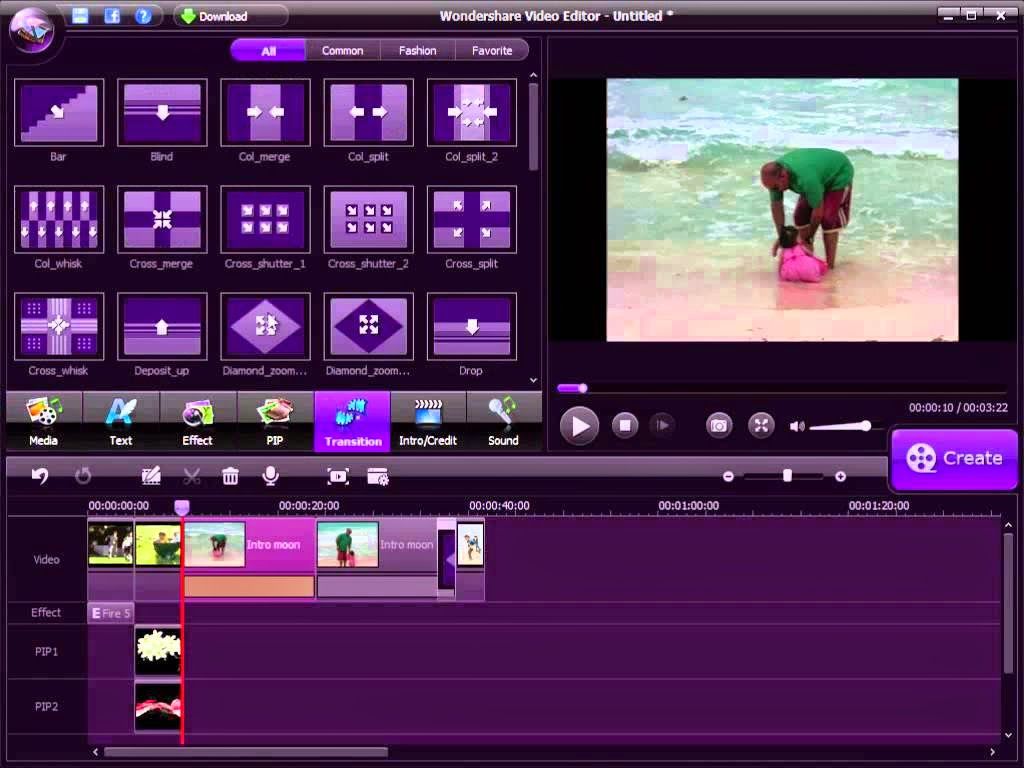The width and height of the screenshot is (1024, 768).
Task: Click the undo arrow icon
Action: 40,477
